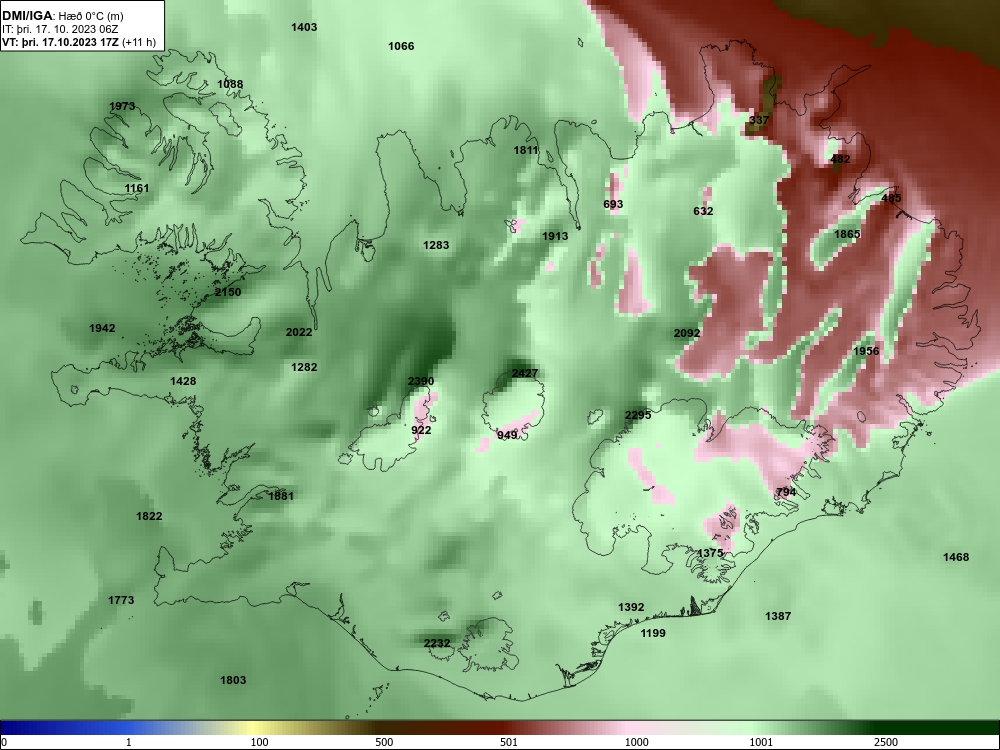Viewport: 1000px width, 750px height.
Task: Select the 922 value on the glacier
Action: [421, 430]
